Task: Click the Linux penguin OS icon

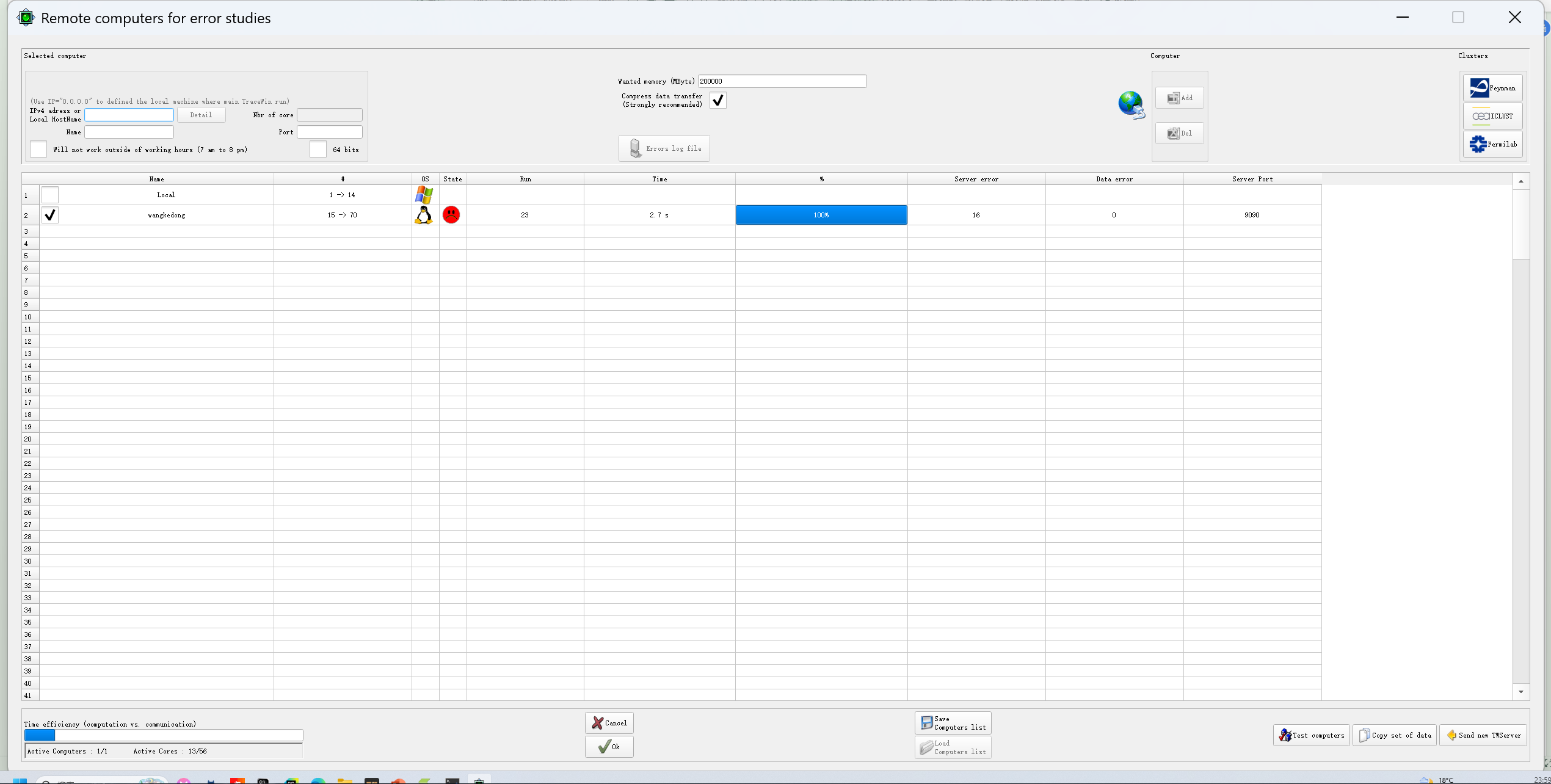Action: 424,215
